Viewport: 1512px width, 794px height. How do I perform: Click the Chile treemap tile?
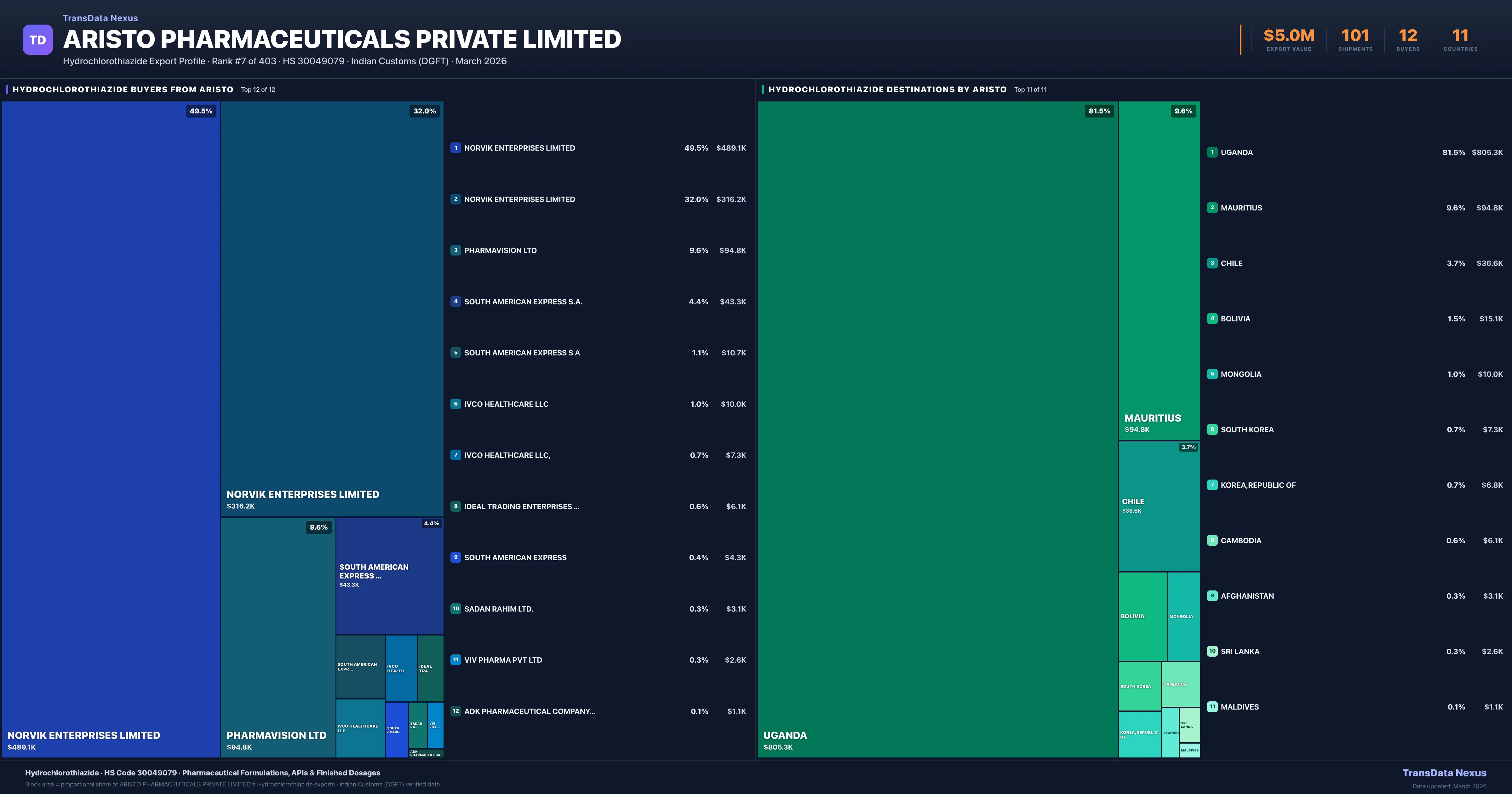[x=1159, y=506]
